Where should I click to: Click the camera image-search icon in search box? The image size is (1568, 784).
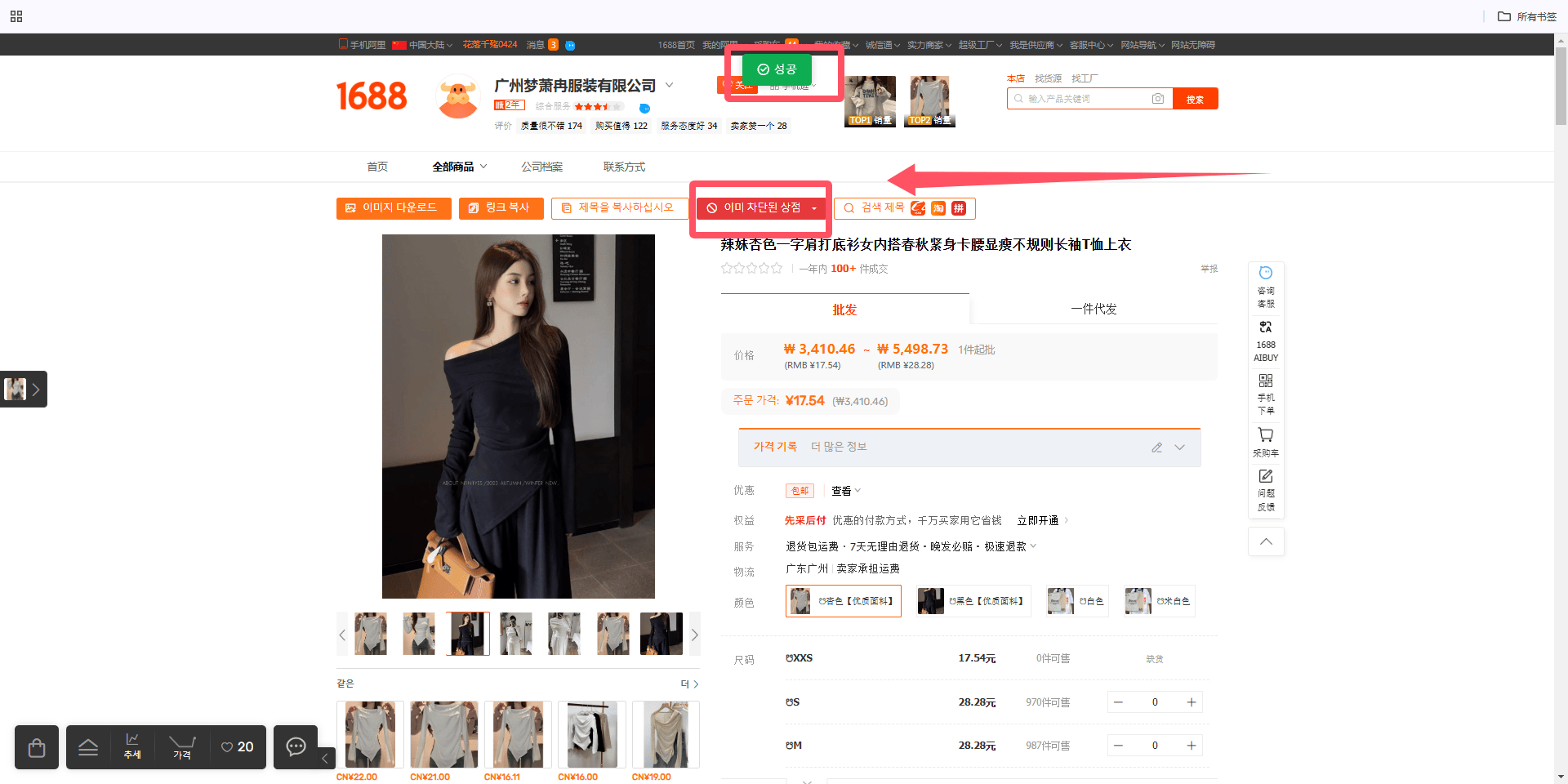coord(1157,99)
